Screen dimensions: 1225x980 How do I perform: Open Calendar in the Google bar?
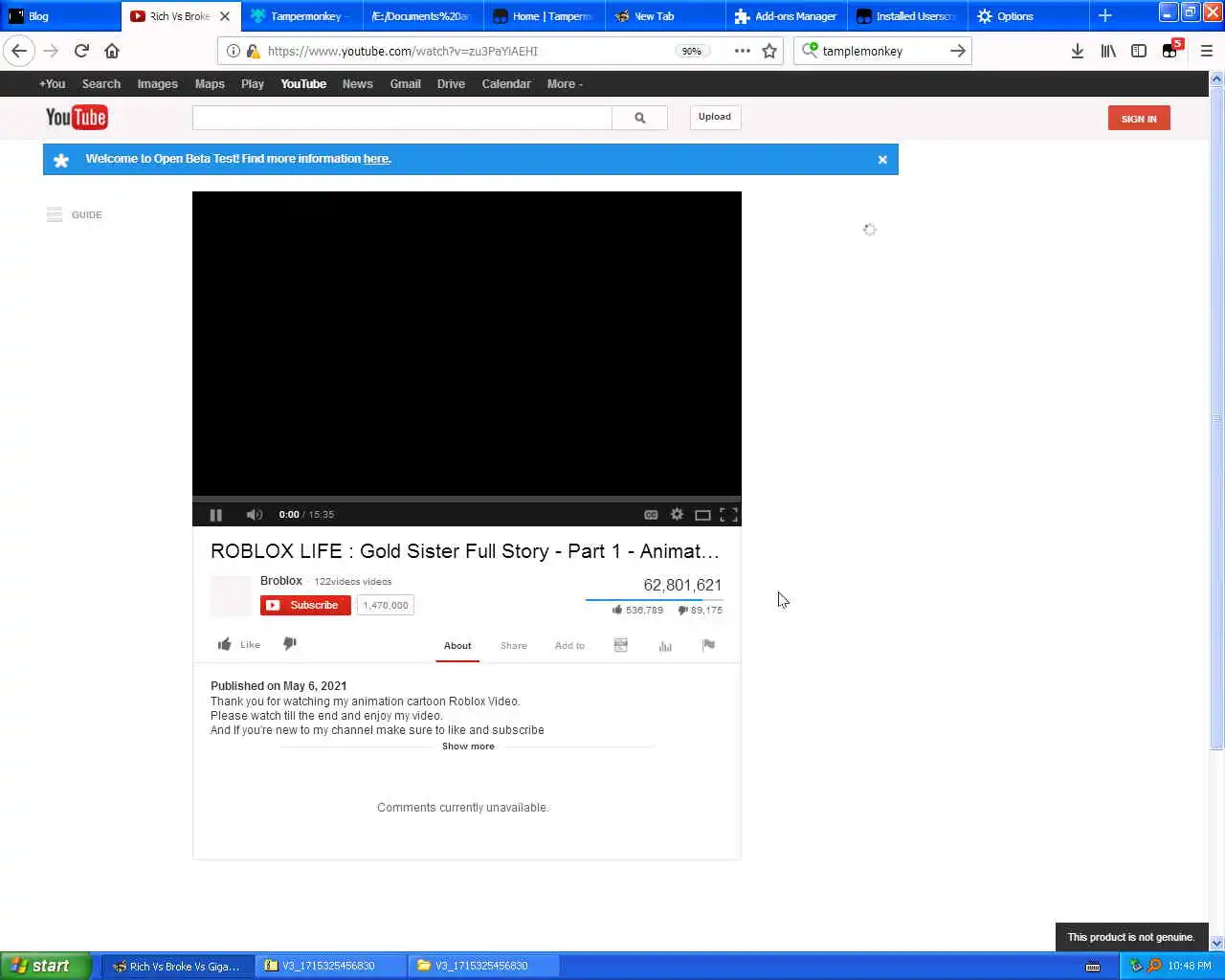pyautogui.click(x=506, y=84)
